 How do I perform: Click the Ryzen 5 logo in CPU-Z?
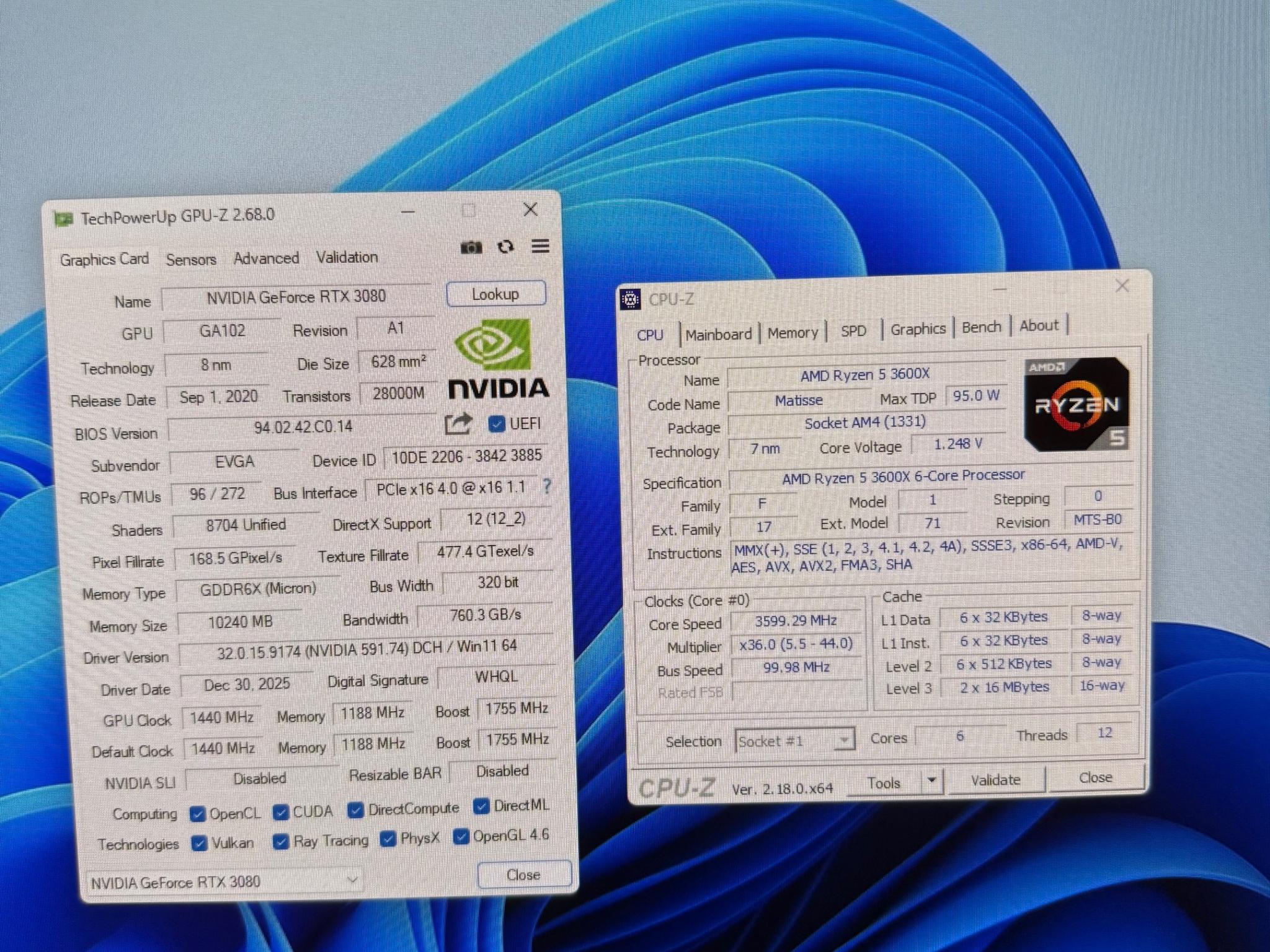pos(1077,404)
